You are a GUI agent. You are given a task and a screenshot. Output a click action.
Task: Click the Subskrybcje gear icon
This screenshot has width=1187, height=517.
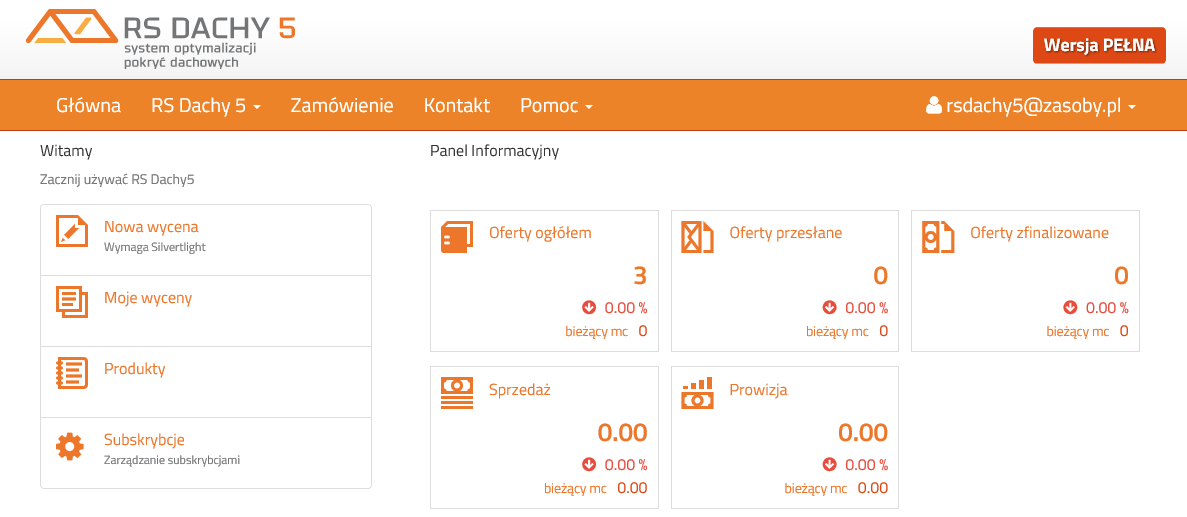[x=70, y=446]
